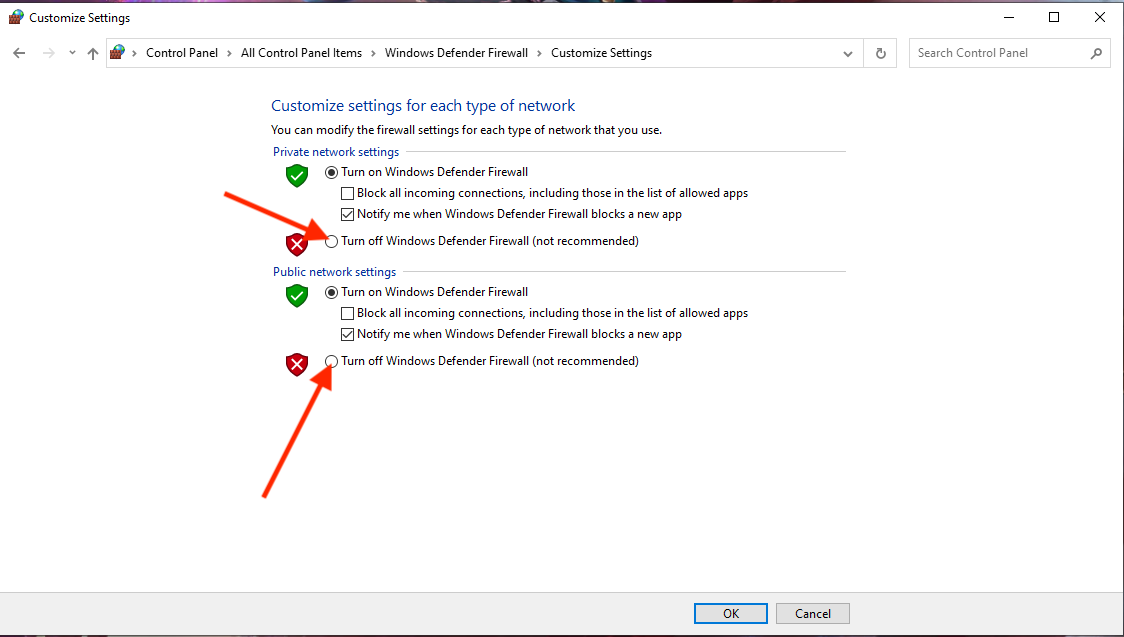Viewport: 1124px width, 637px height.
Task: Expand chevron after Control Panel breadcrumb
Action: (x=229, y=53)
